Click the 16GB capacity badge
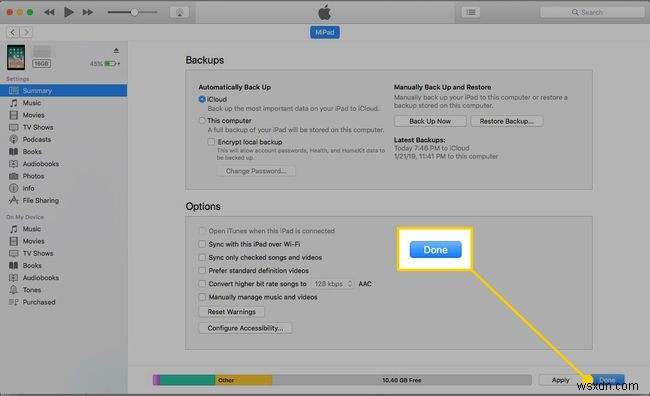Image resolution: width=650 pixels, height=396 pixels. tap(41, 63)
